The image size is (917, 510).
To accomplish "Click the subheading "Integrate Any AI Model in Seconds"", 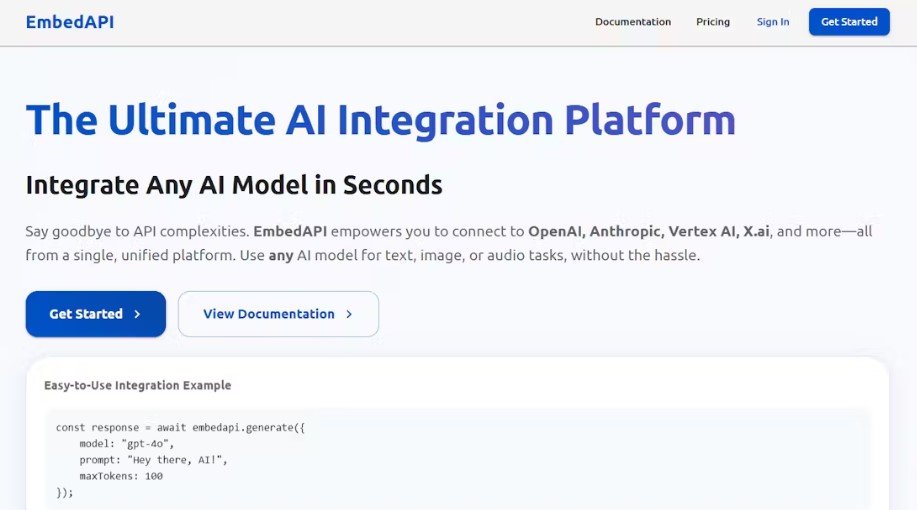I will tap(234, 185).
